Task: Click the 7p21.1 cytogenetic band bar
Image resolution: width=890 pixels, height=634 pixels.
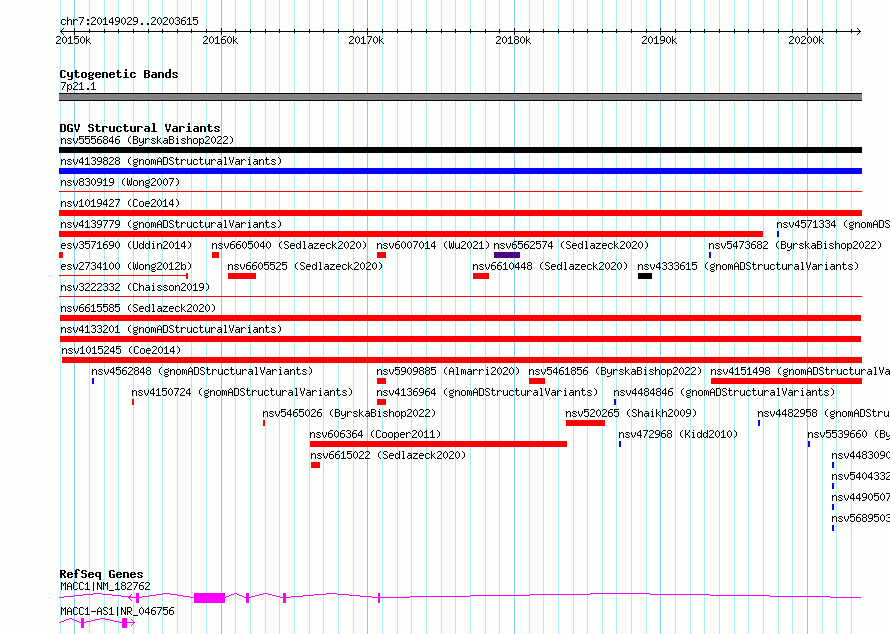Action: [x=460, y=97]
